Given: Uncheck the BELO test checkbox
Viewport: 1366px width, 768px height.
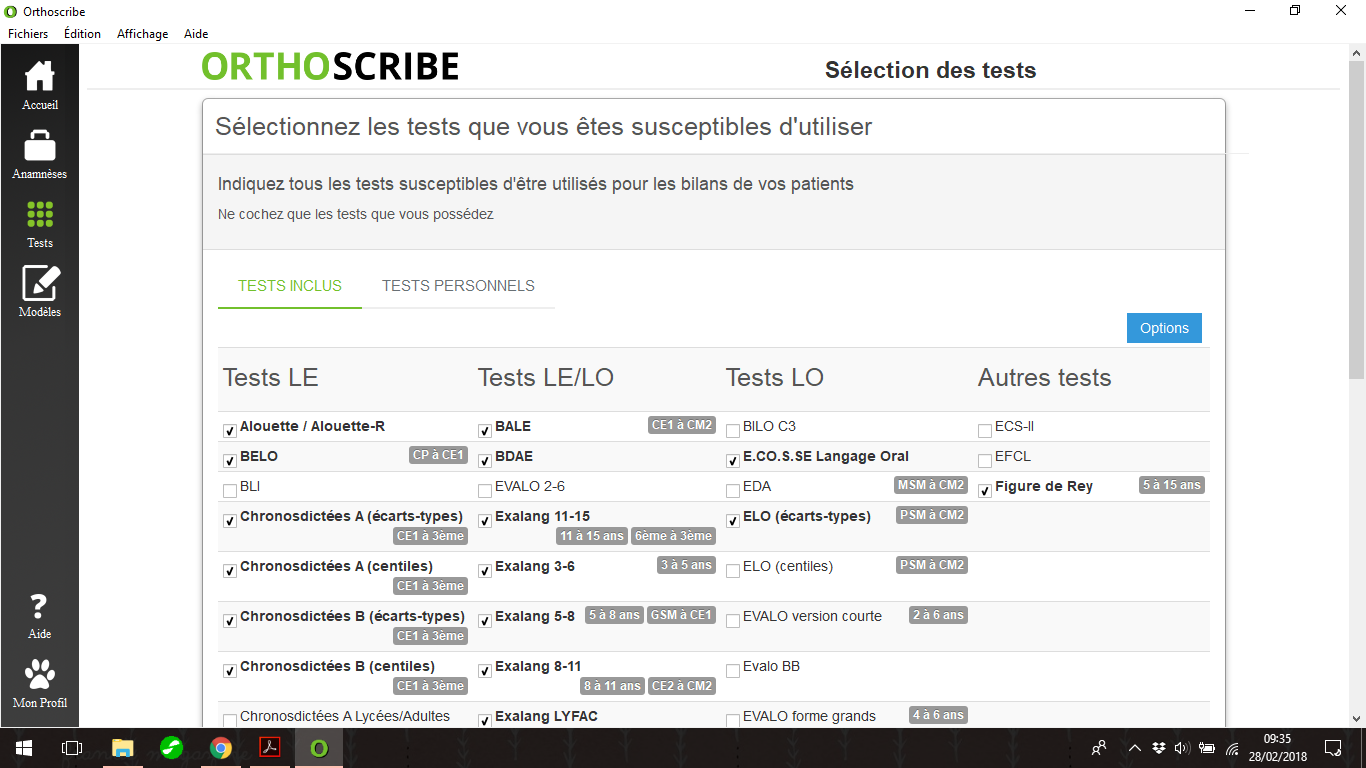Looking at the screenshot, I should [x=230, y=461].
